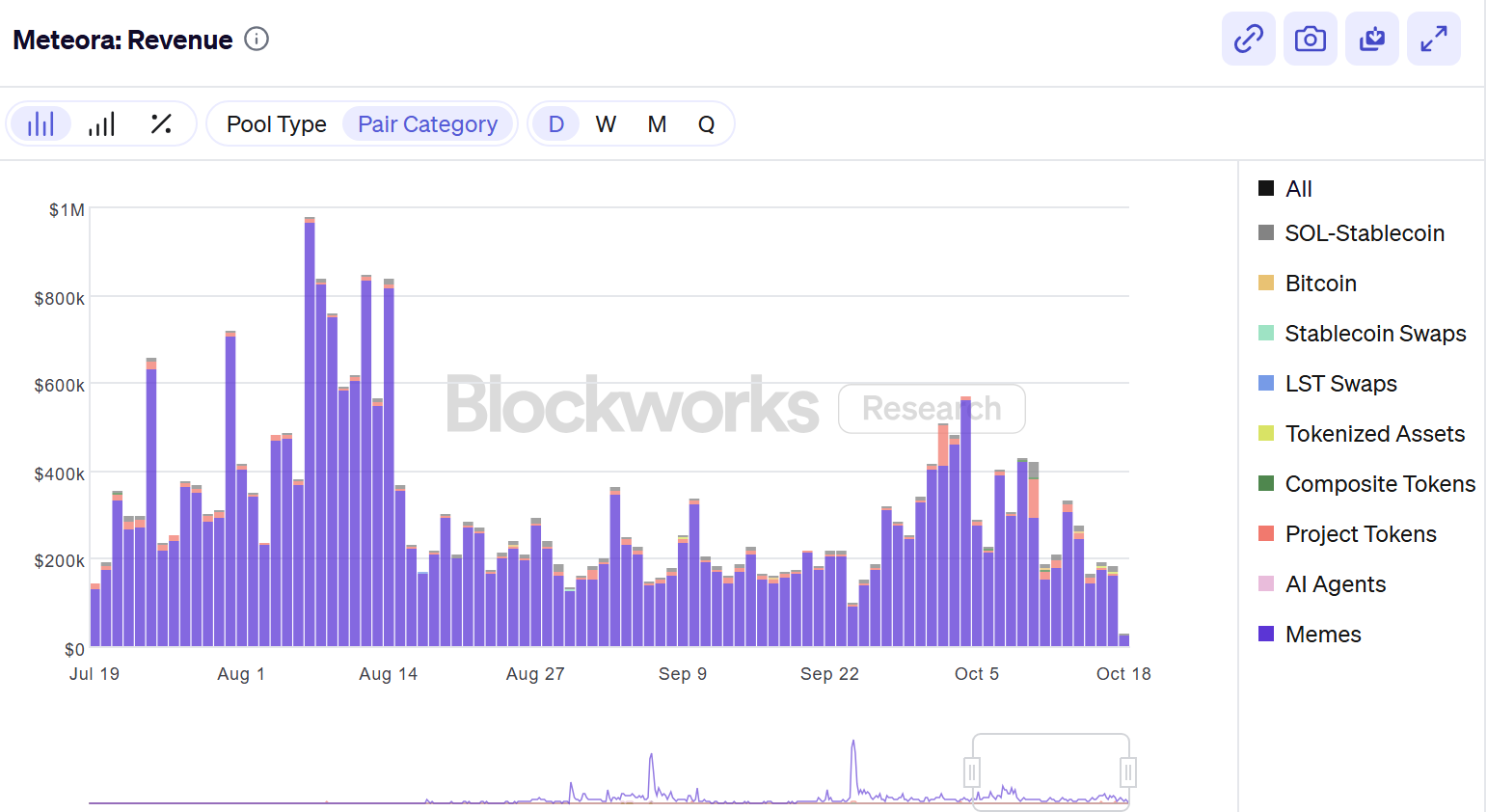The image size is (1487, 812).
Task: Switch to the percentage view
Action: click(161, 124)
